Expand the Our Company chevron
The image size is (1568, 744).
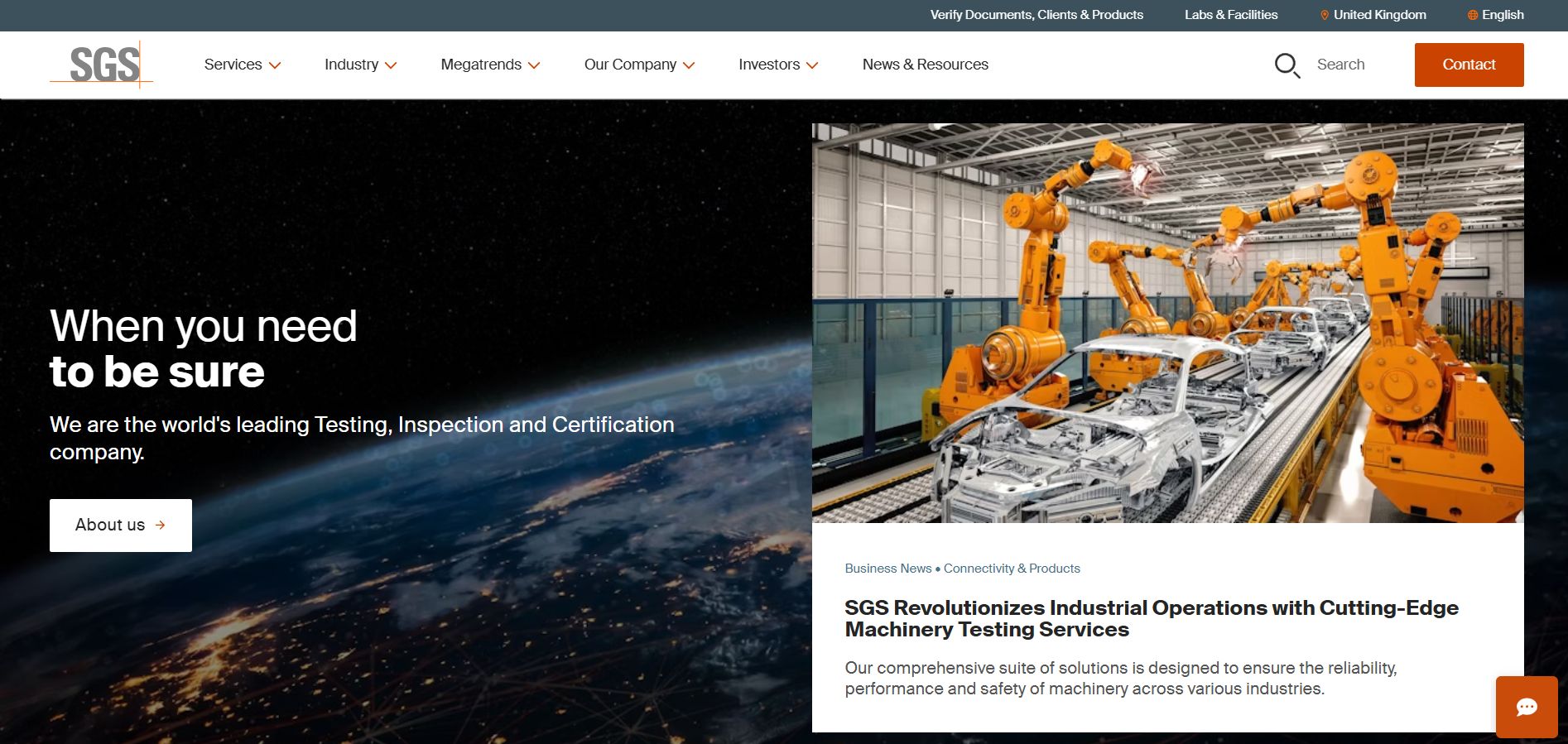pos(689,65)
